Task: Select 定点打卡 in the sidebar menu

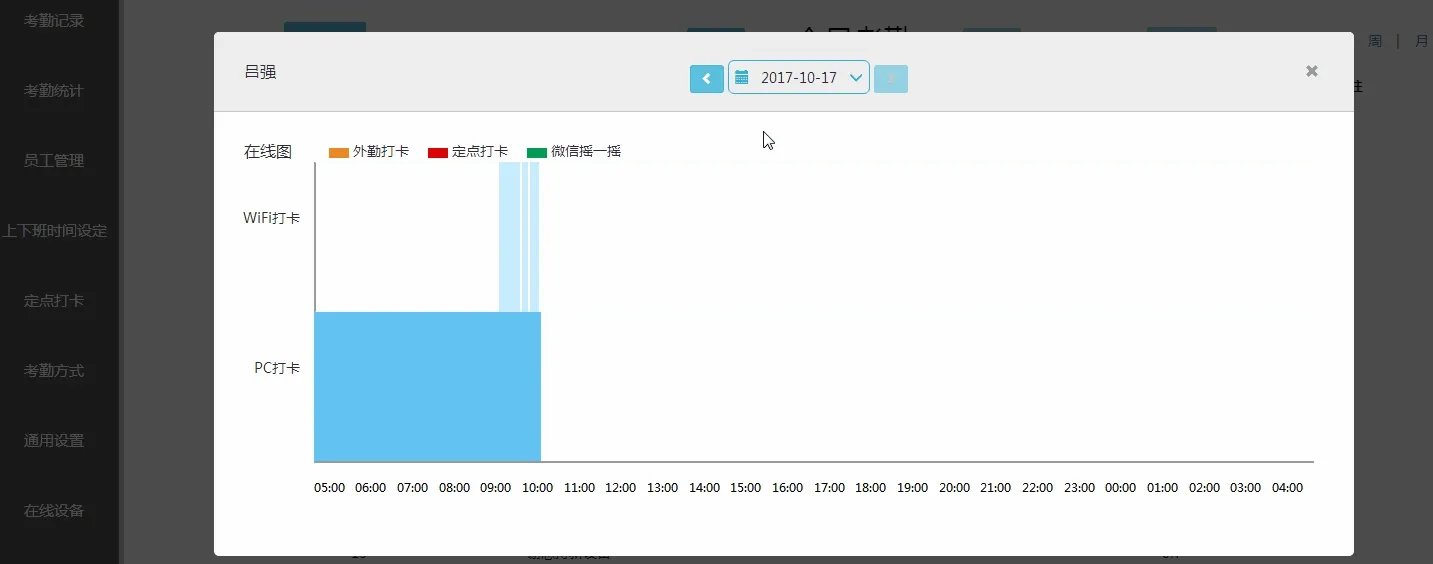Action: pos(54,301)
